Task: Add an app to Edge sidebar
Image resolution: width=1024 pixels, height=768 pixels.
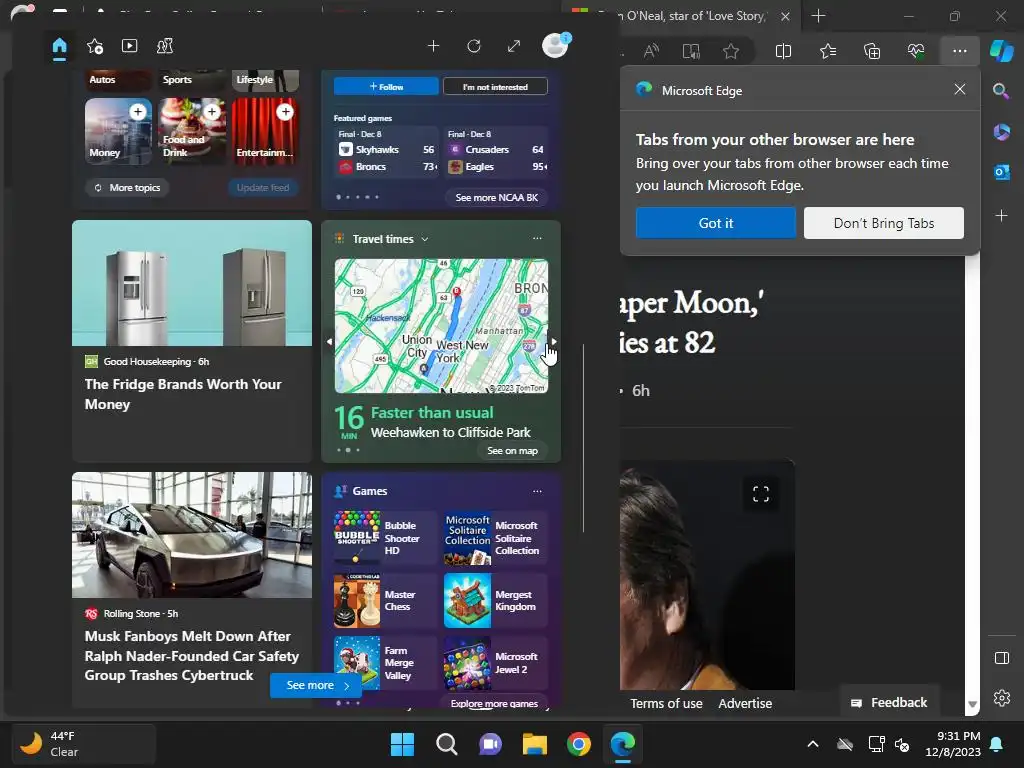Action: (x=1001, y=215)
